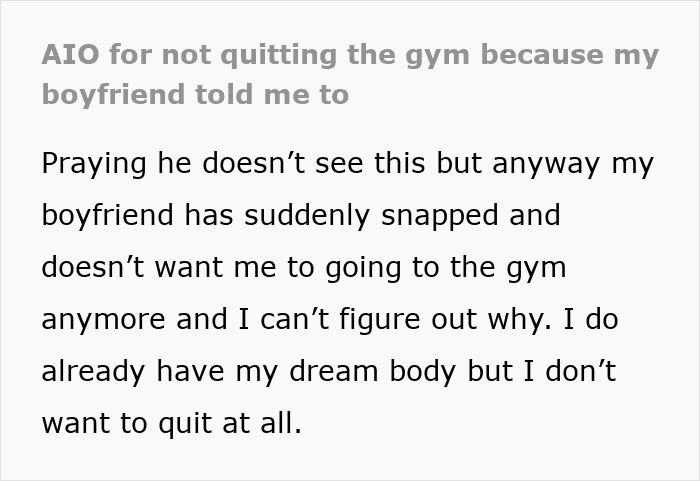Select the word "because" in the title
Viewport: 700px width, 481px height.
pos(543,55)
